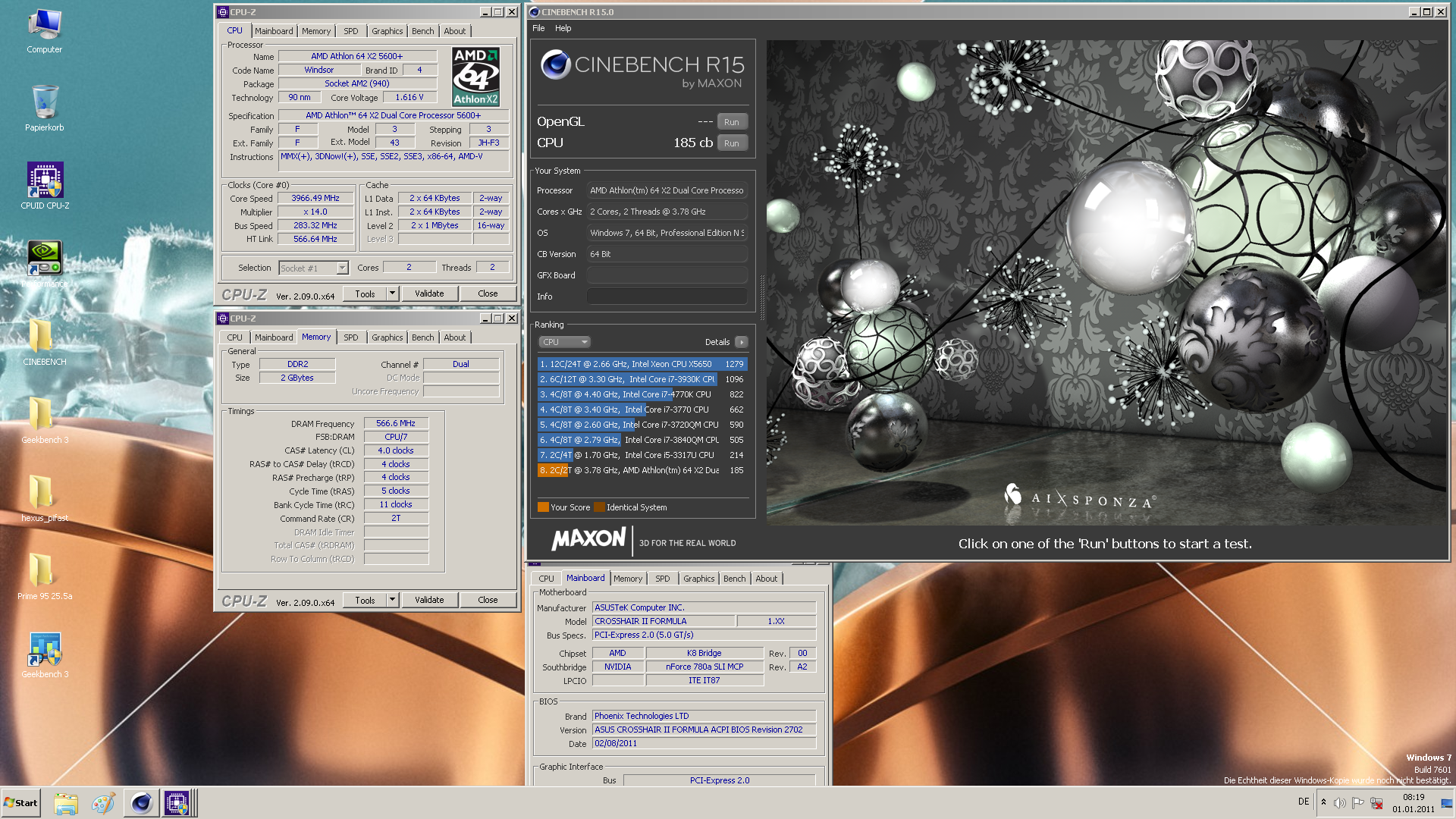Click the Start button

tap(21, 803)
